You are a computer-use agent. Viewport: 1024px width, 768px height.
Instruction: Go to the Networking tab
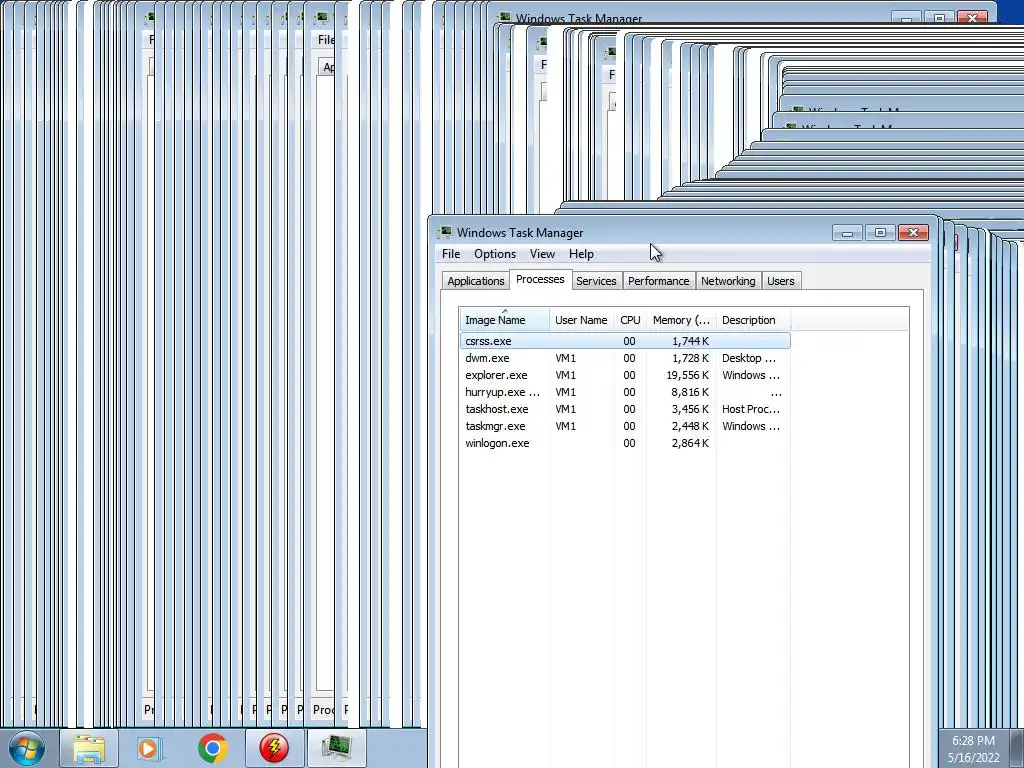coord(728,281)
